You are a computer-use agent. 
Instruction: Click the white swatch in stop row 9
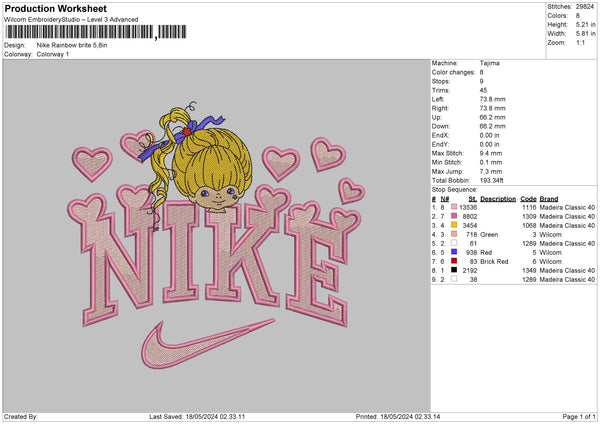click(454, 279)
